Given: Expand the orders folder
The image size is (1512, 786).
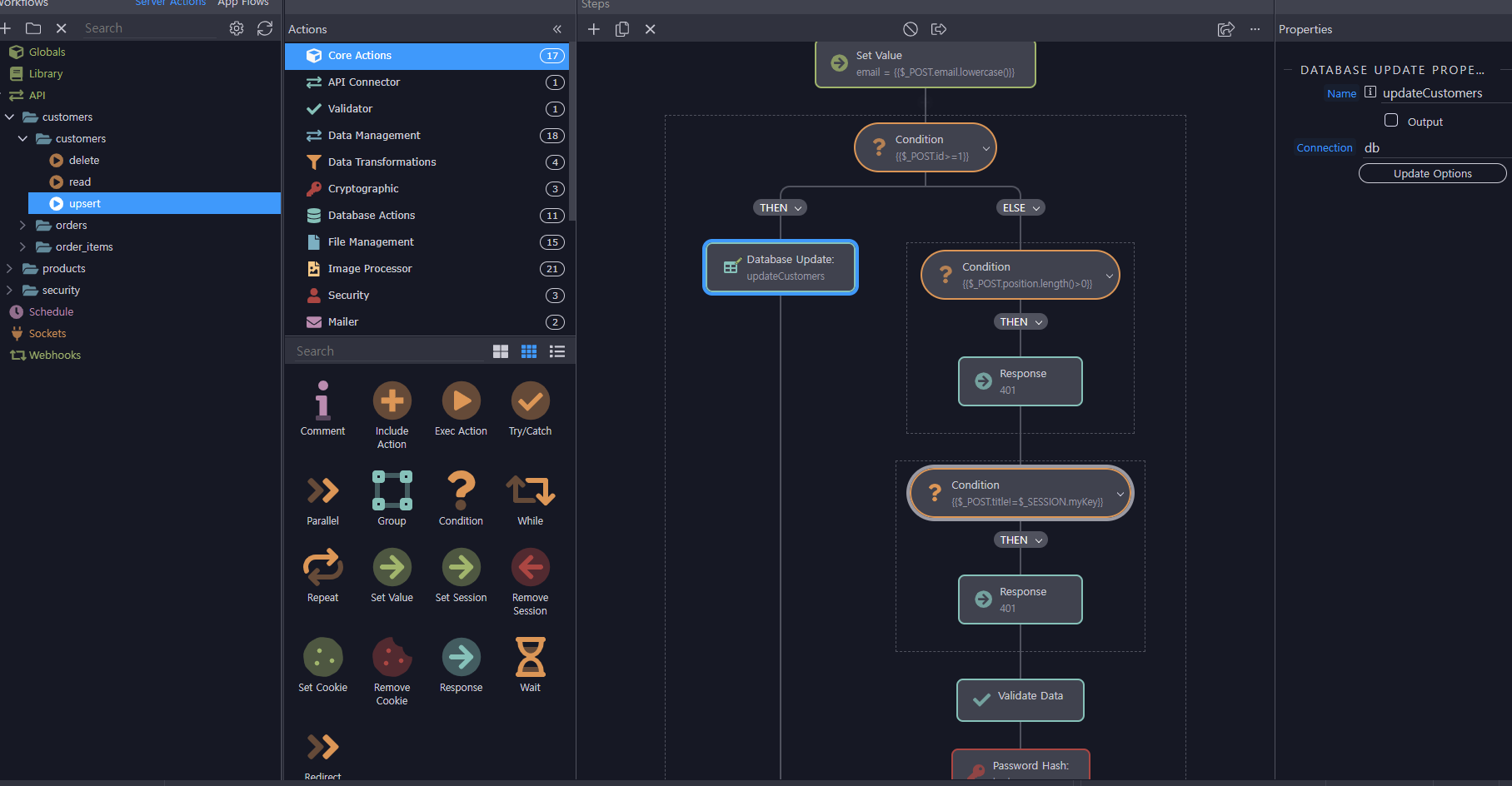Looking at the screenshot, I should [22, 225].
